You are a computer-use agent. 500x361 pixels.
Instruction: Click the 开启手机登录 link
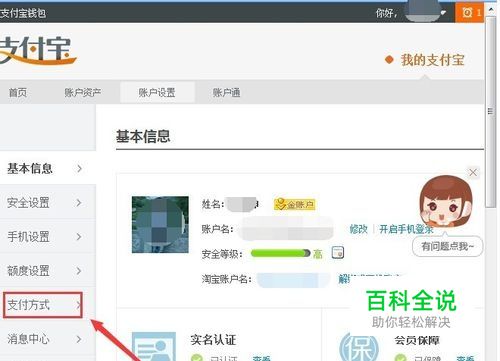click(x=406, y=229)
